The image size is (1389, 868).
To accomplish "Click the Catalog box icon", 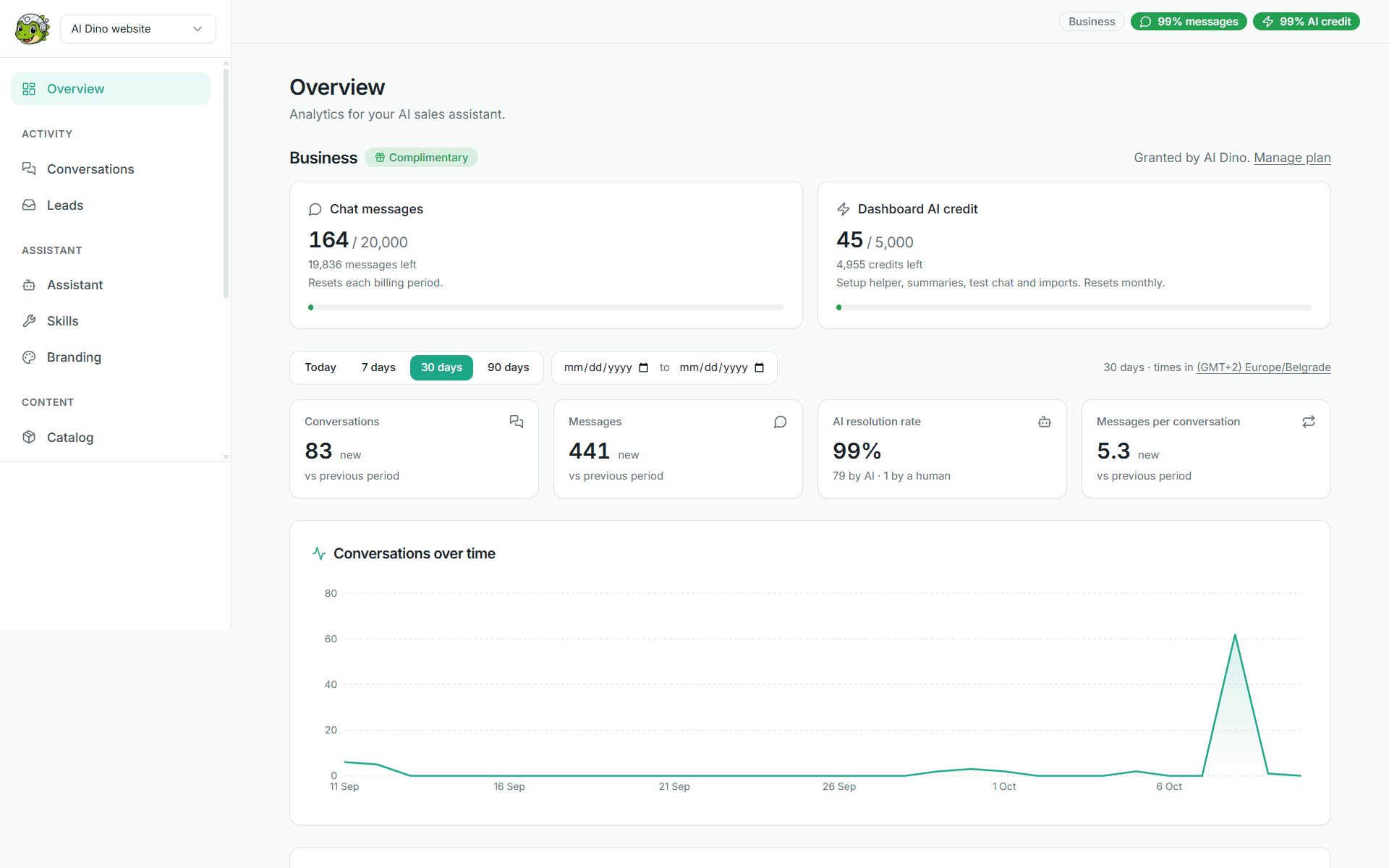I will point(29,437).
